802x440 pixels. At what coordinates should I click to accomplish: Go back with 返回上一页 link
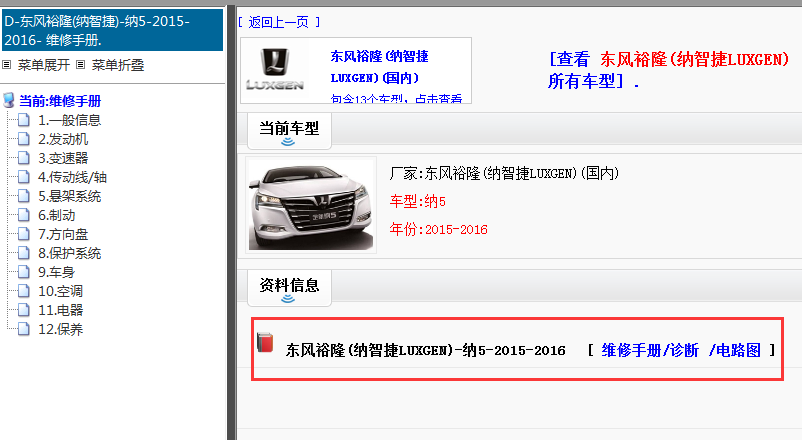tap(279, 22)
